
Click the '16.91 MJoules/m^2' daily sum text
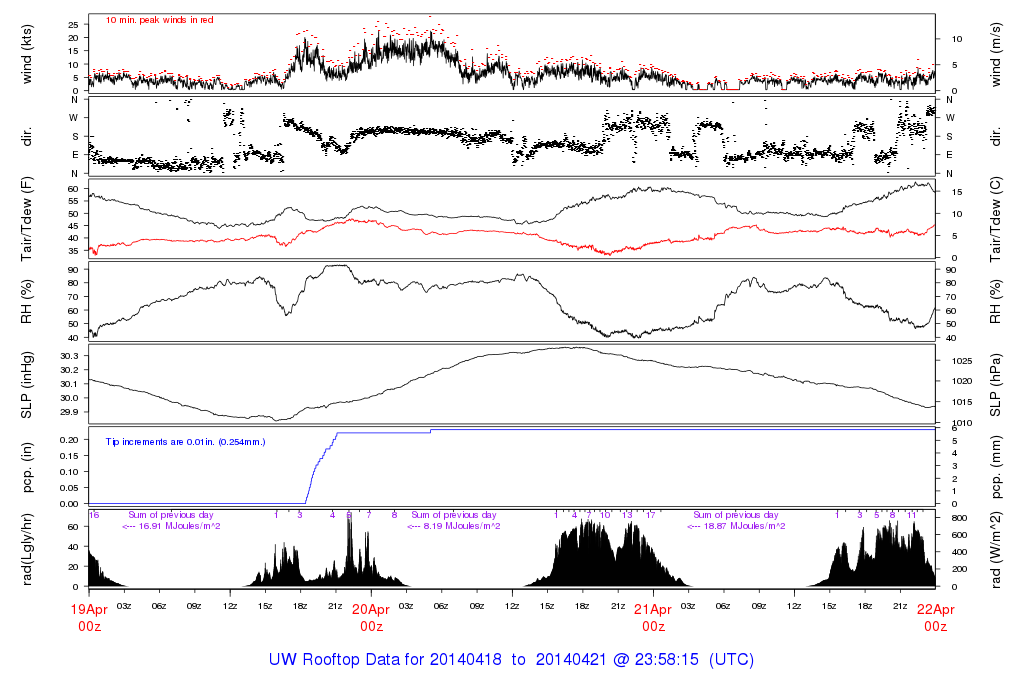pyautogui.click(x=178, y=526)
